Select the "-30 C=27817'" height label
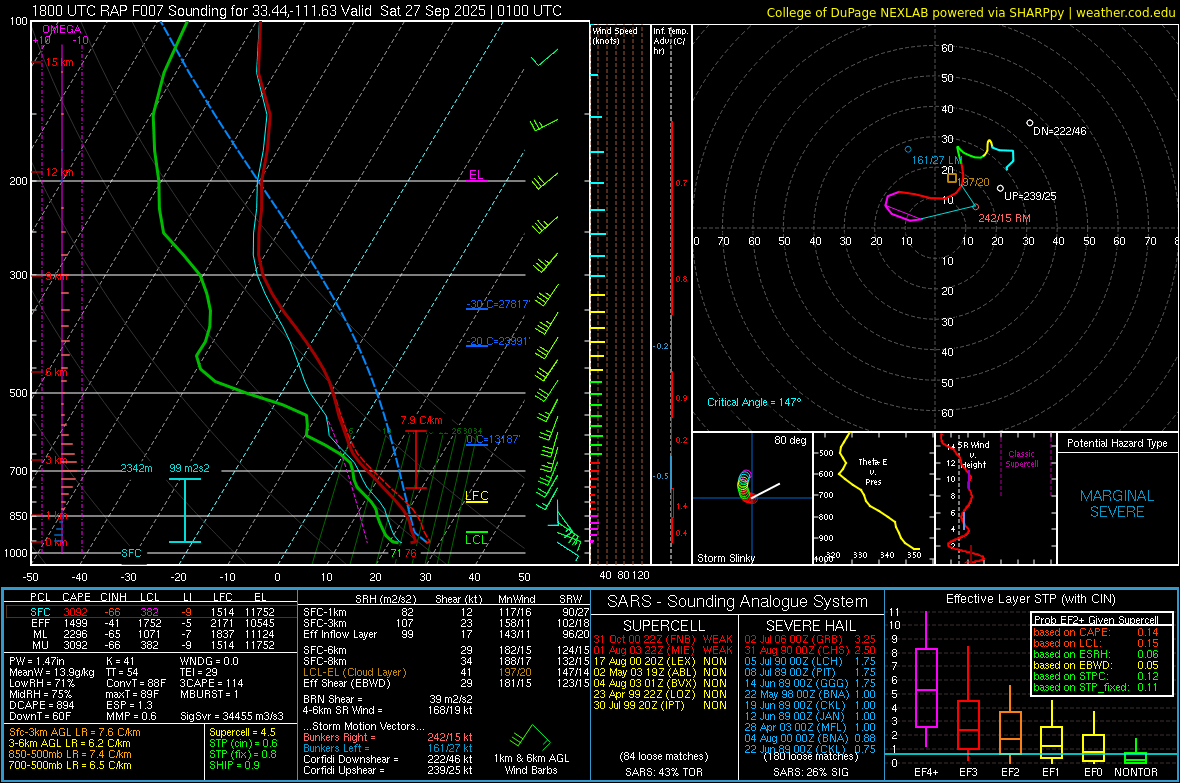Screen dimensions: 1180x783 498,304
